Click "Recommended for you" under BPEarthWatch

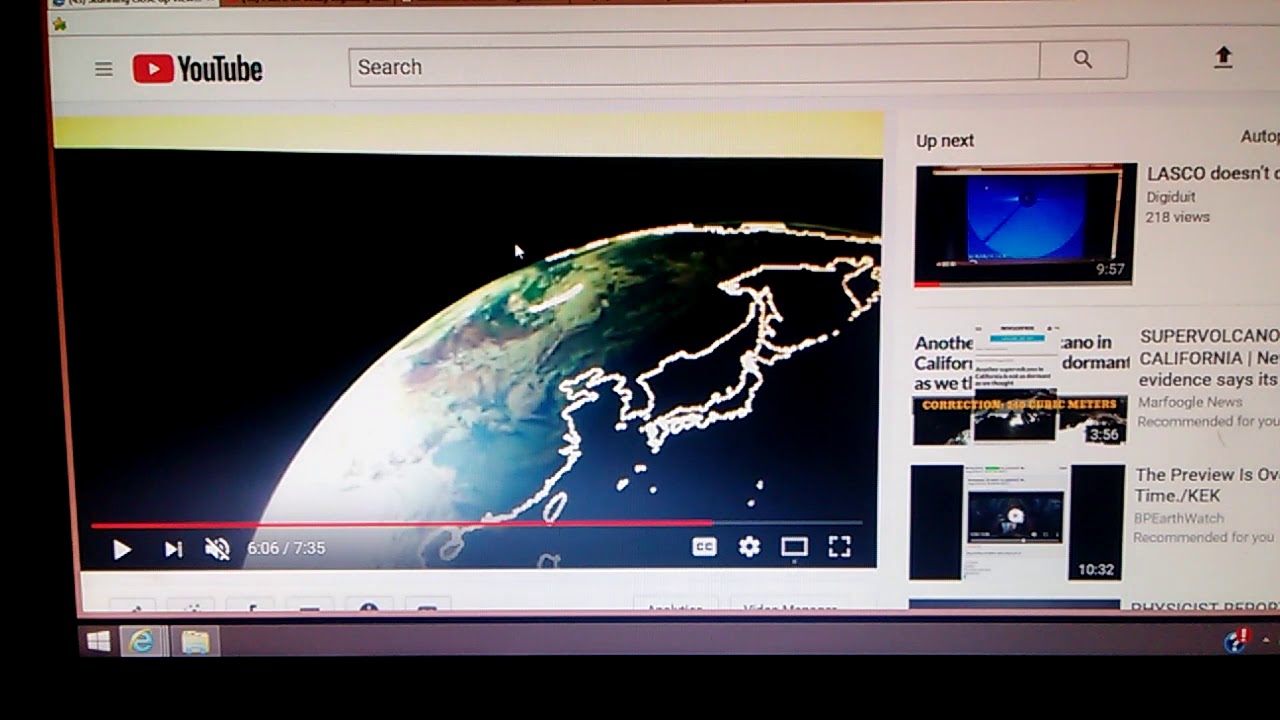coord(1203,537)
